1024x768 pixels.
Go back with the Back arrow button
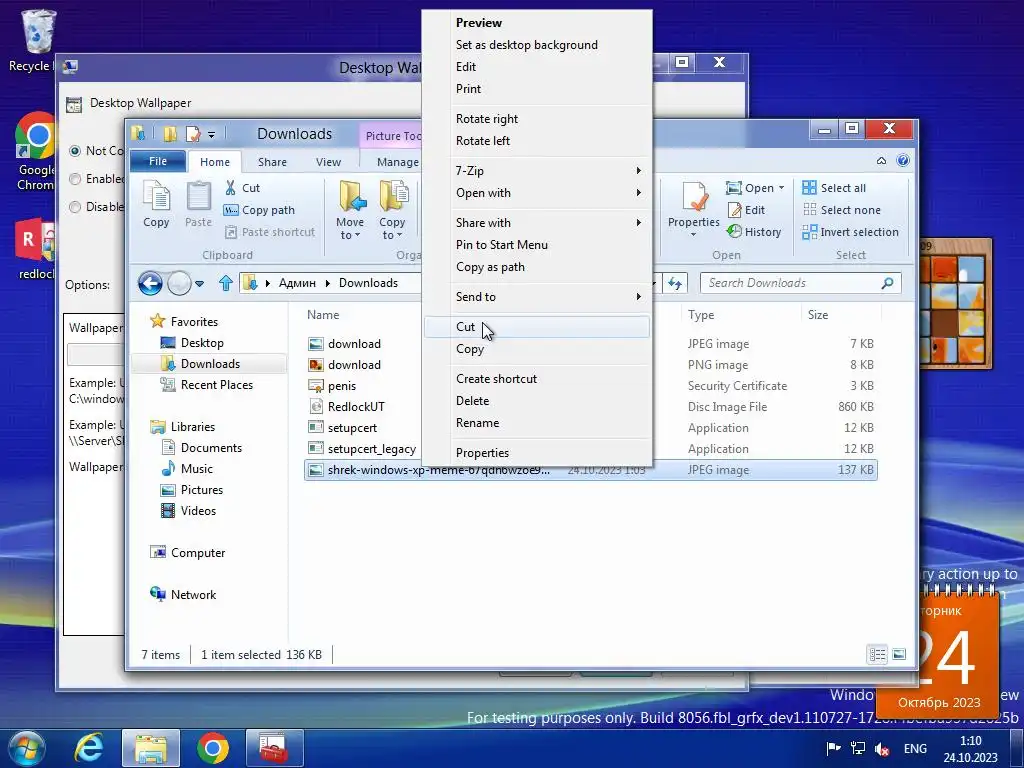pyautogui.click(x=150, y=283)
